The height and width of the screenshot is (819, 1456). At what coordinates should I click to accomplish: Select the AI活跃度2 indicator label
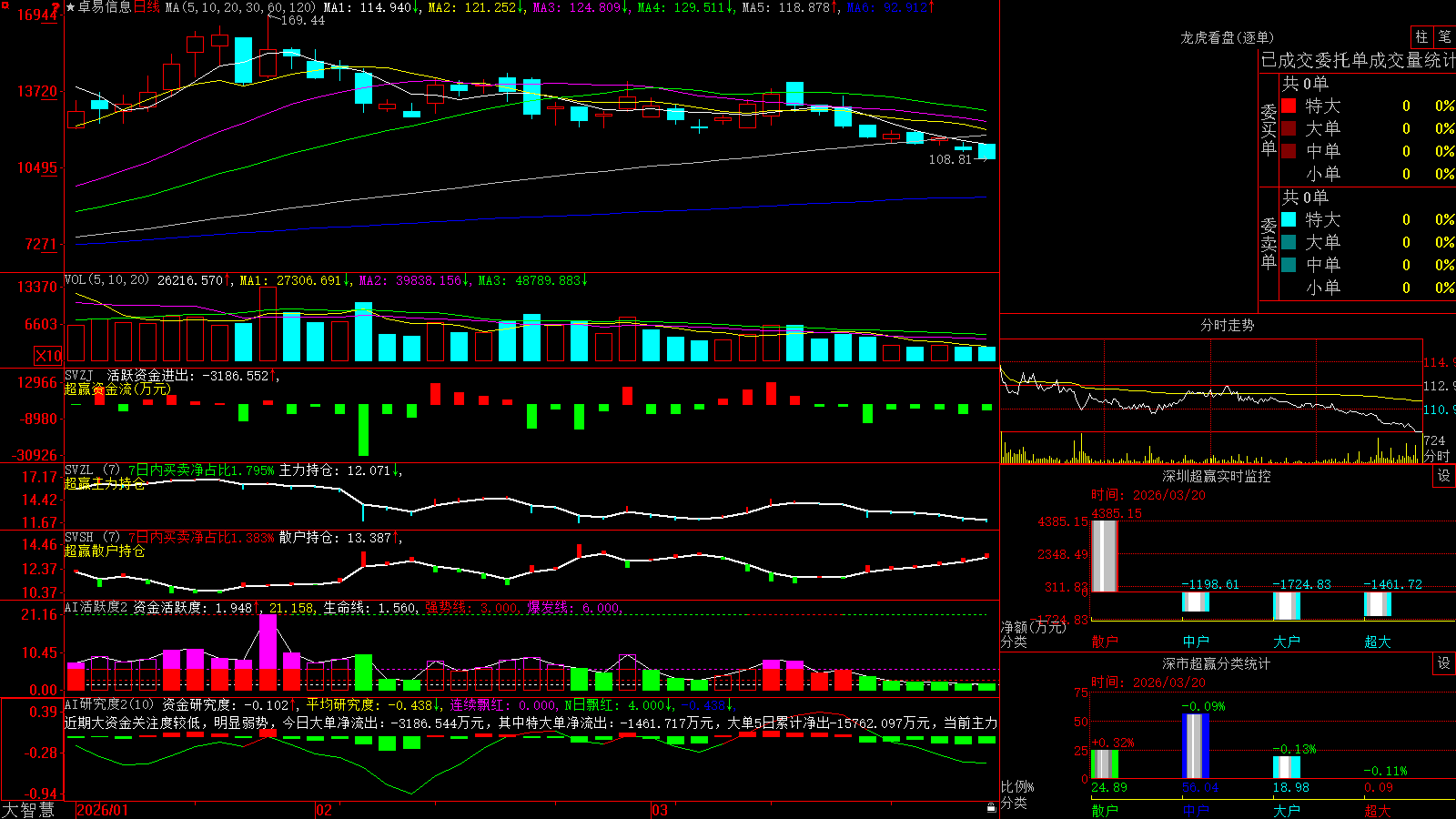click(x=96, y=608)
